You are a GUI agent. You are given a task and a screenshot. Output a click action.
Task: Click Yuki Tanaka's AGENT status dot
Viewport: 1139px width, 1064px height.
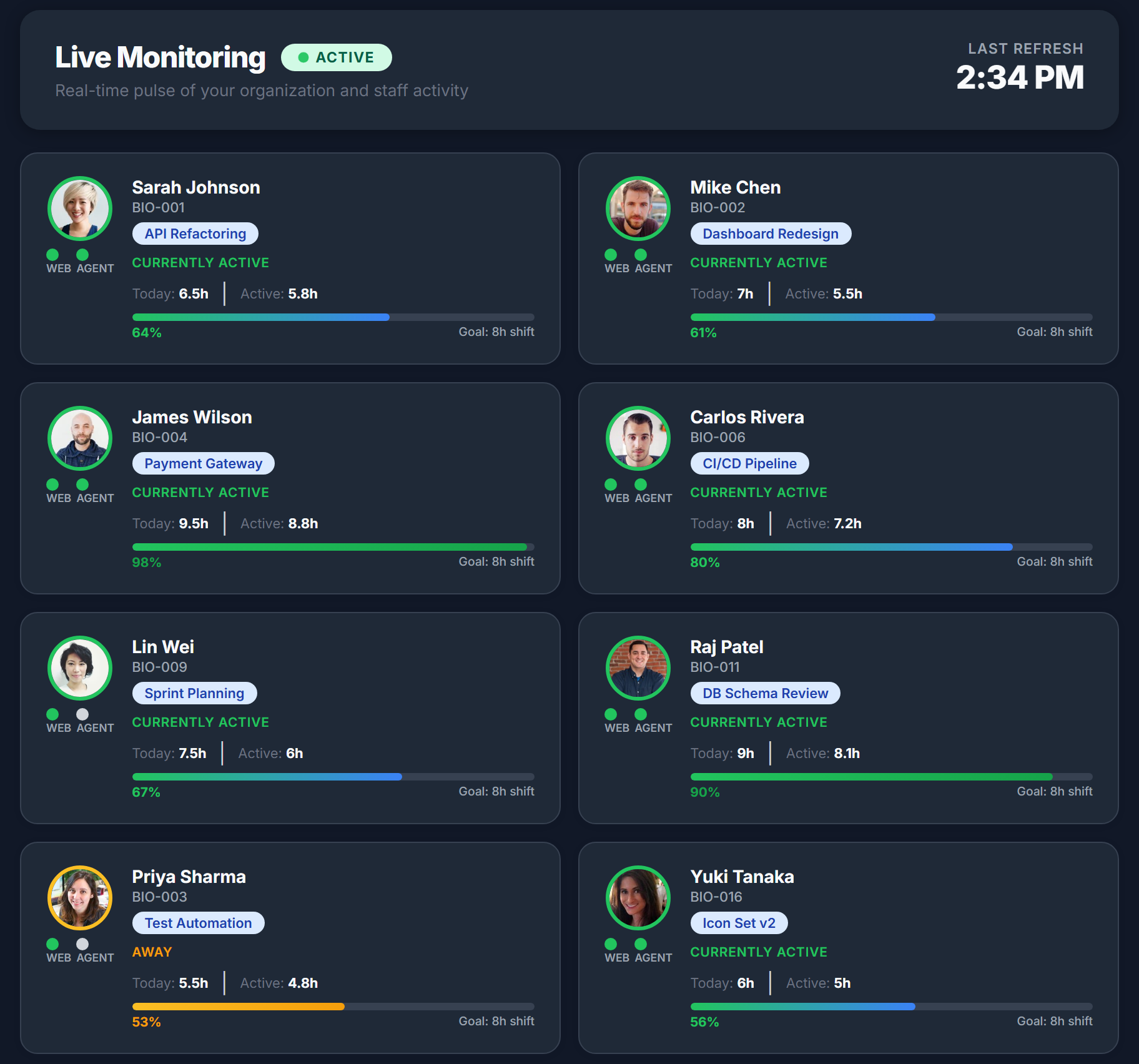click(641, 944)
